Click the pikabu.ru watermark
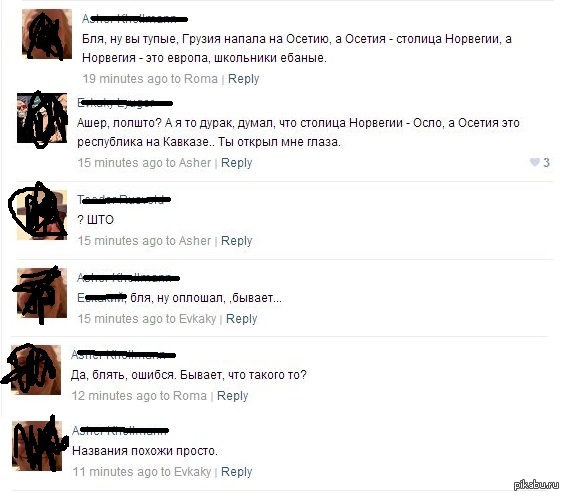 [x=536, y=484]
